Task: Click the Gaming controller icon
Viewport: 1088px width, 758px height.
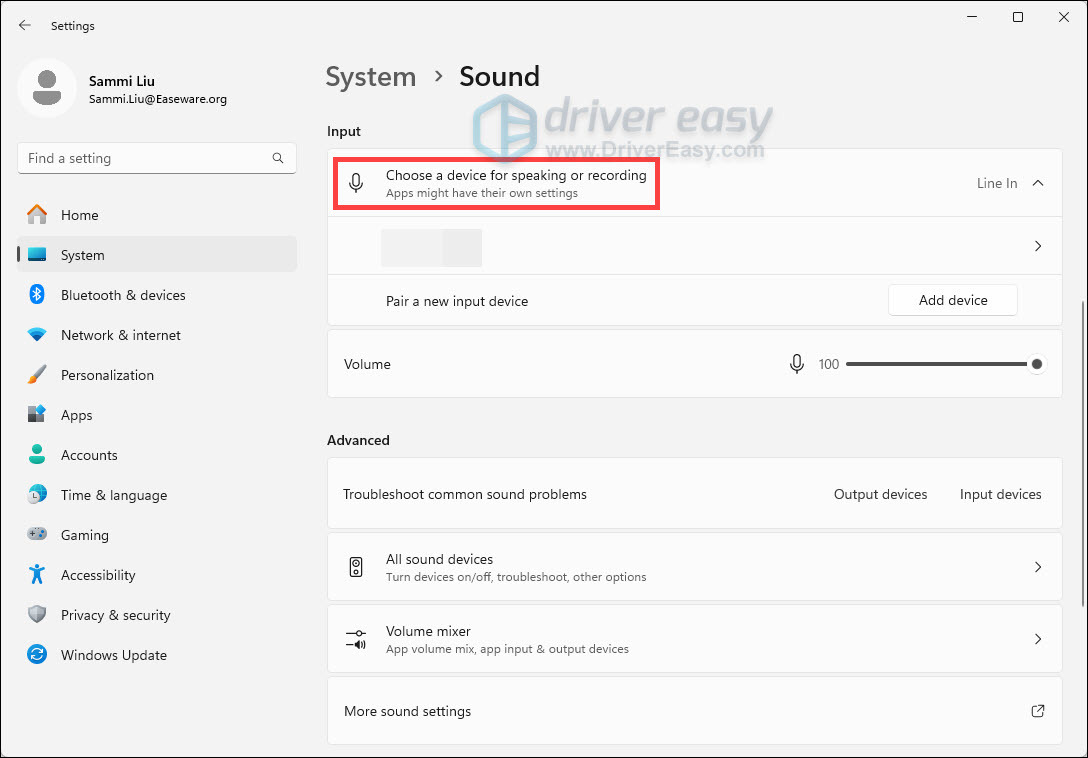Action: tap(37, 534)
